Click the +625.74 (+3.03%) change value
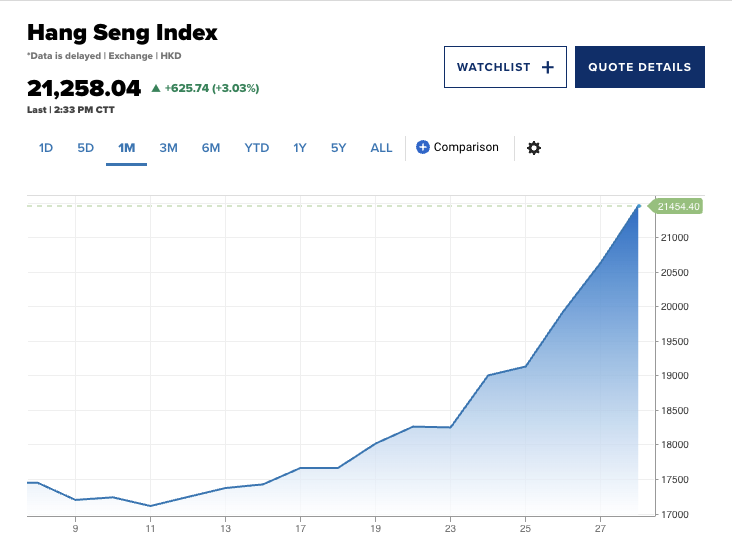This screenshot has width=732, height=558. [x=212, y=88]
